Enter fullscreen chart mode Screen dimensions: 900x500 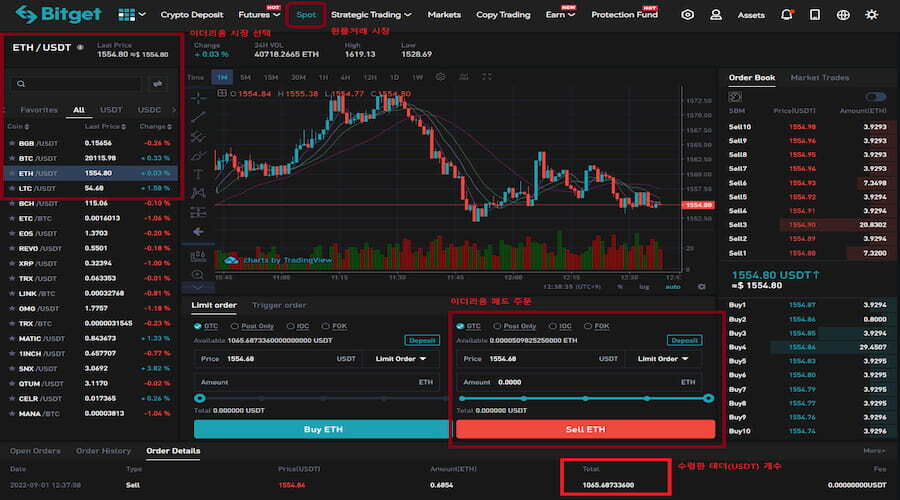click(487, 77)
